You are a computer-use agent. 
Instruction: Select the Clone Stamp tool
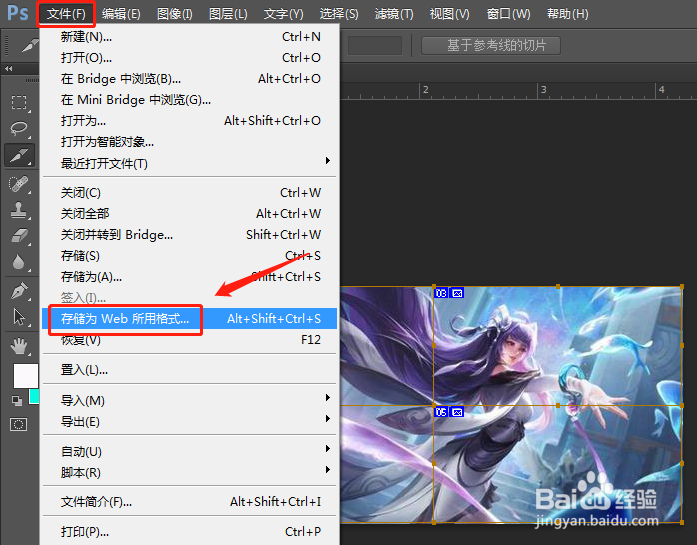[19, 210]
